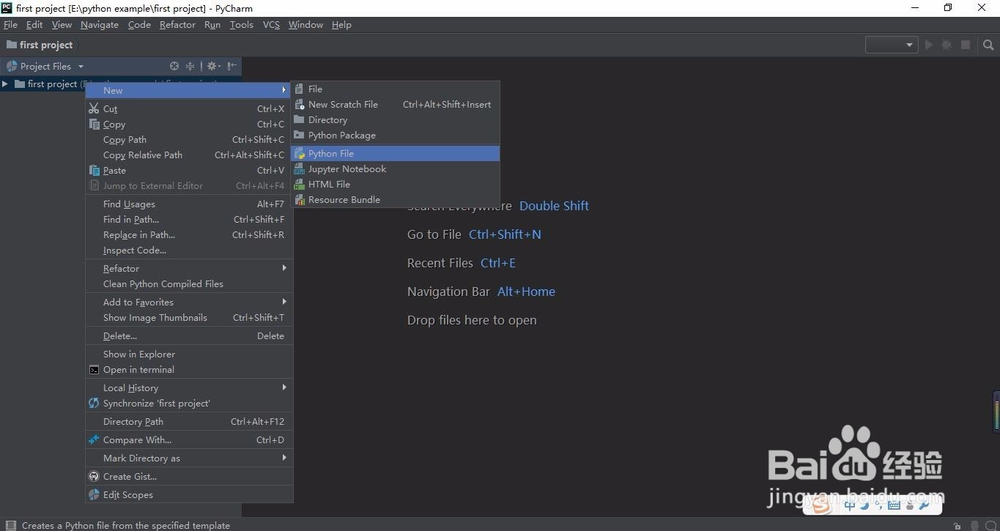Click the first project breadcrumb in navigation bar

[x=46, y=45]
